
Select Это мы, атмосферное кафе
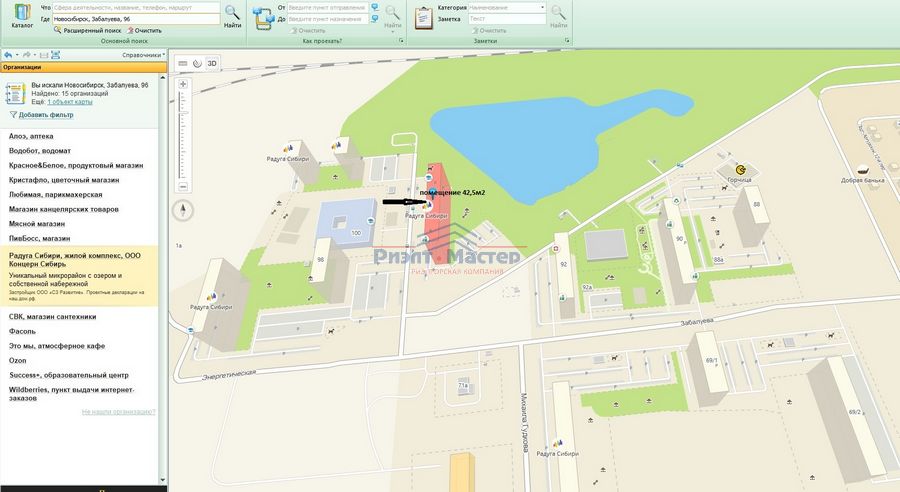[57, 346]
